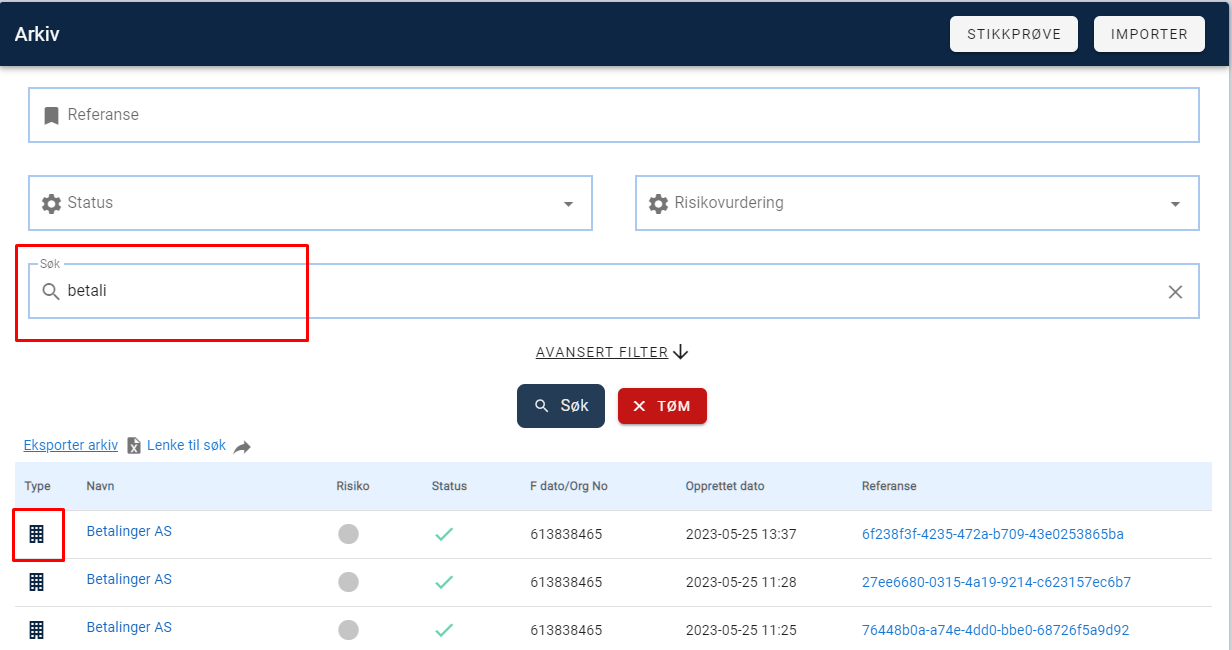
Task: Click the STIKKPRØVE button
Action: 1014,34
